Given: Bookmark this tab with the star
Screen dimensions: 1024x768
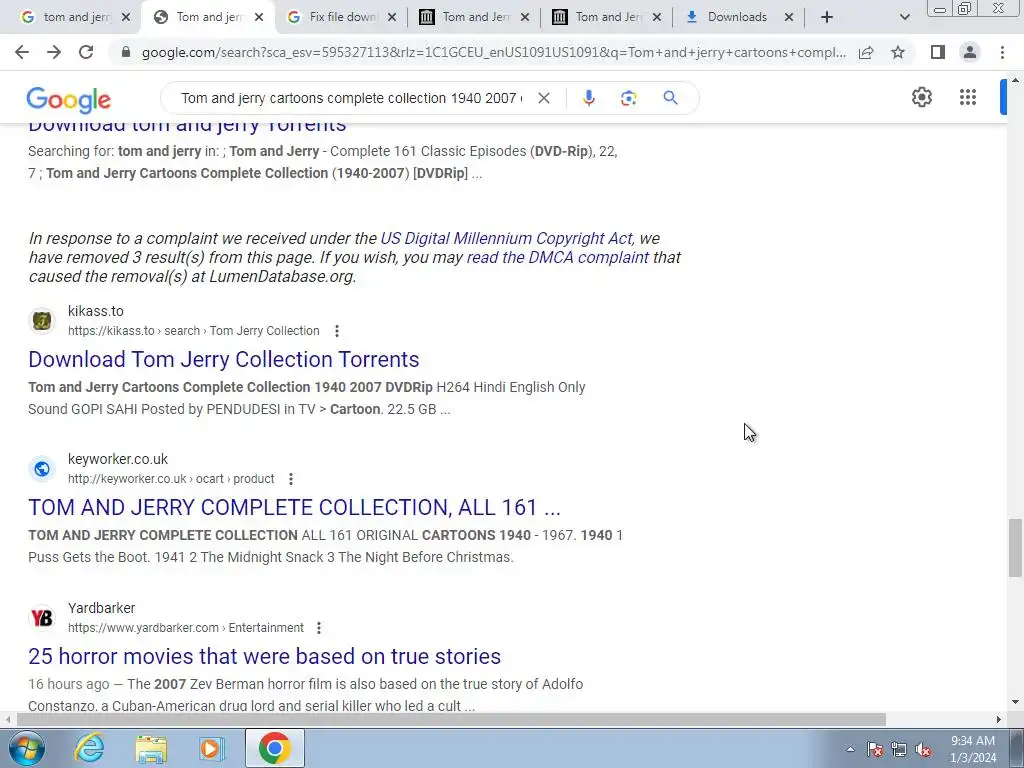Looking at the screenshot, I should [x=898, y=52].
